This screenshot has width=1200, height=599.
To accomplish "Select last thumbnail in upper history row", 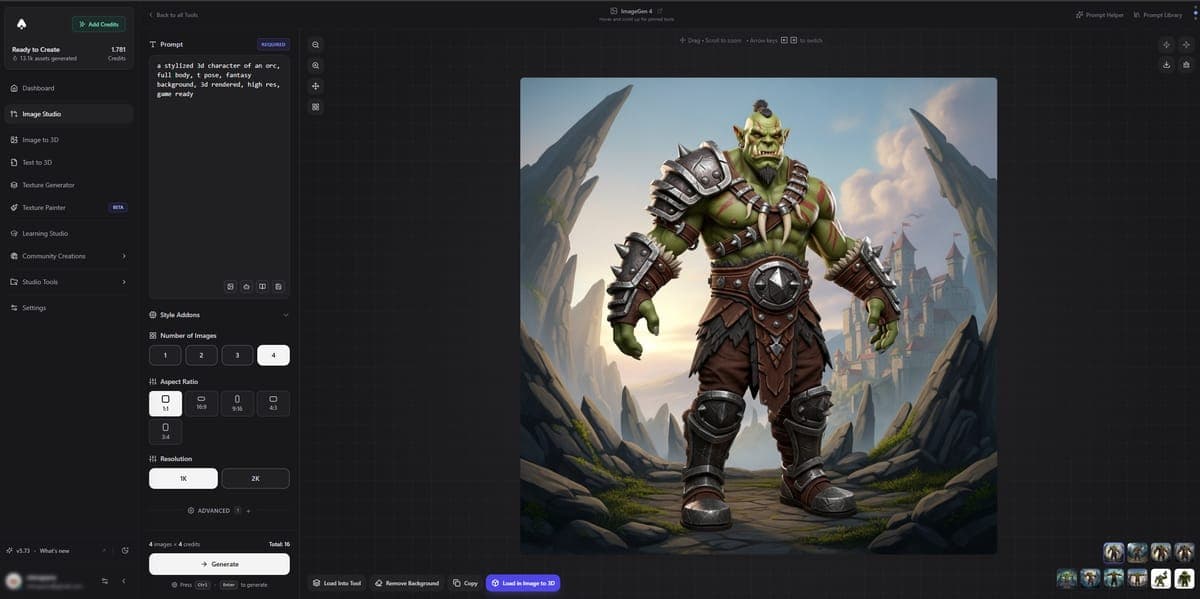I will (1184, 552).
